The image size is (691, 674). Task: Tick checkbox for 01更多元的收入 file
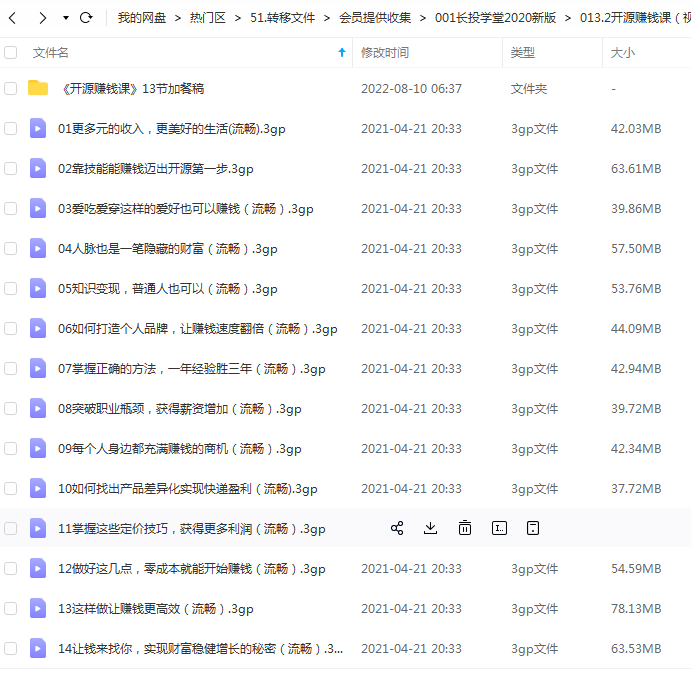[x=11, y=129]
